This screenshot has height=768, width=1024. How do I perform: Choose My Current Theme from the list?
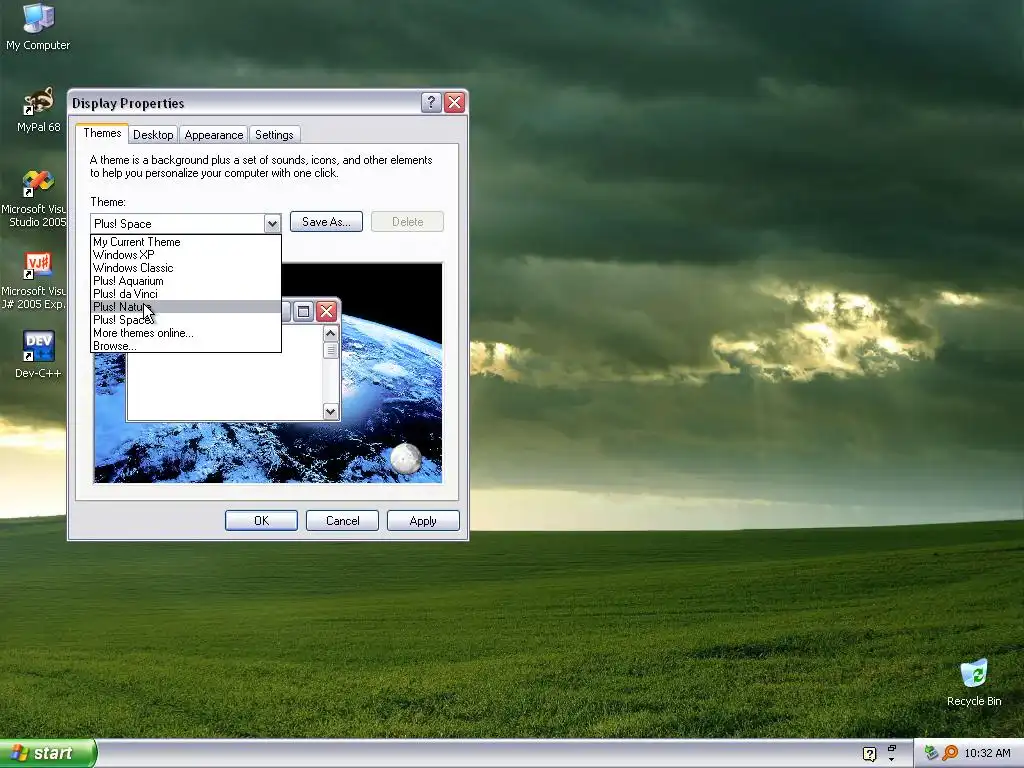[185, 242]
